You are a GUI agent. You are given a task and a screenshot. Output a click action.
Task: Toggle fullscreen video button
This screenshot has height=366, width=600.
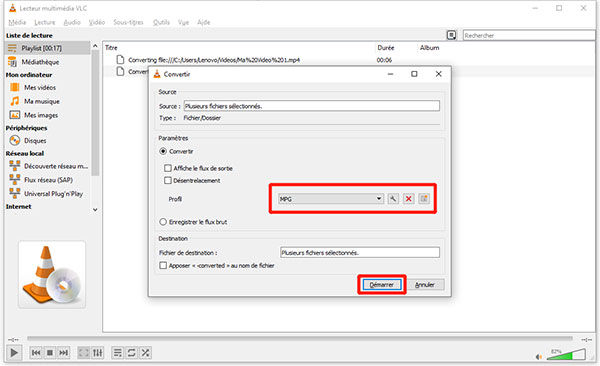pos(83,353)
